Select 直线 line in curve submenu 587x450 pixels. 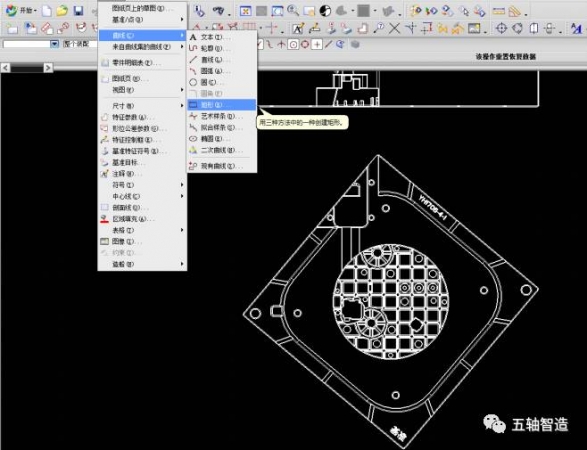tap(222, 60)
